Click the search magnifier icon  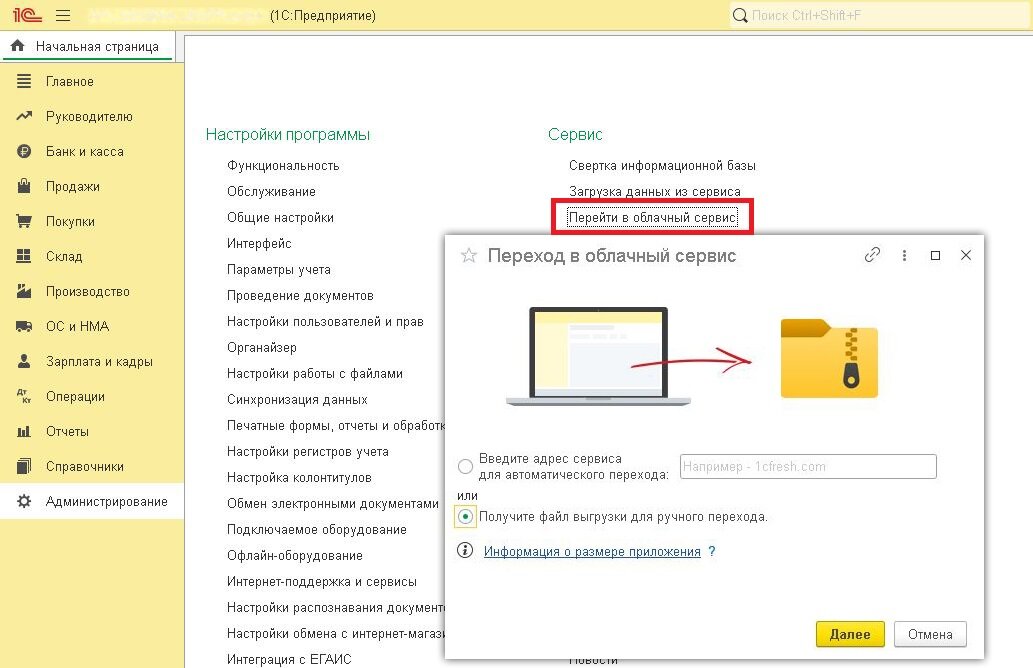[x=740, y=15]
